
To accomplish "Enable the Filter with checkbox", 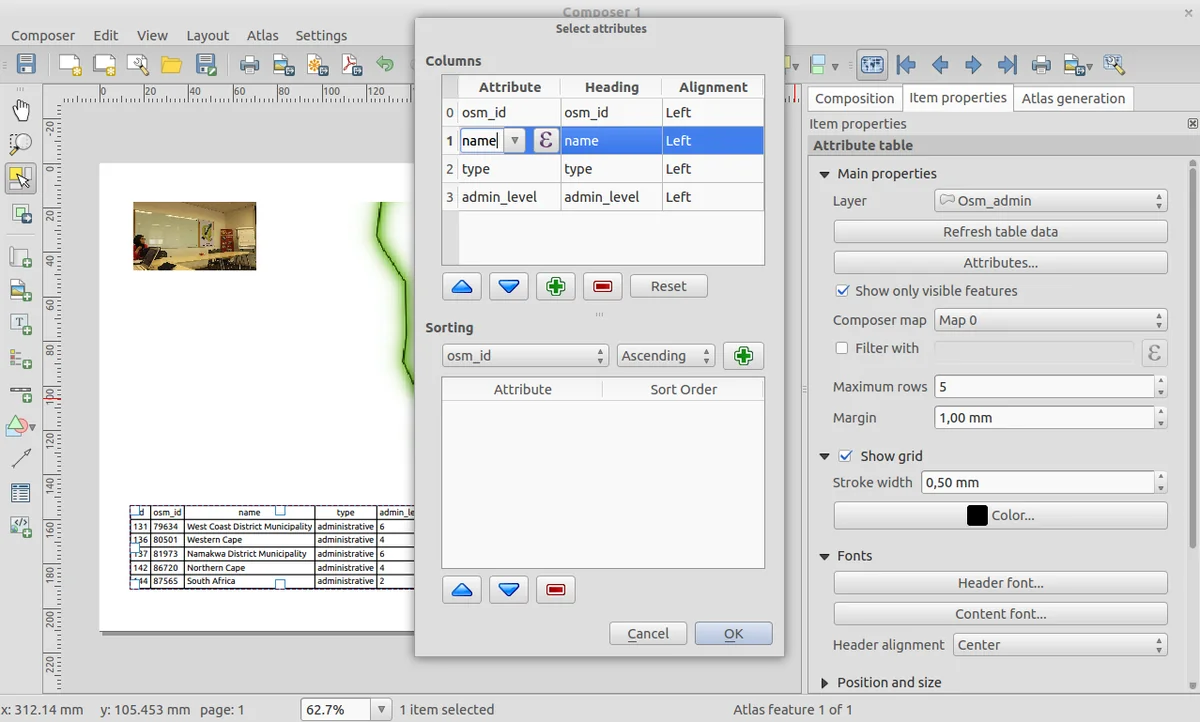I will [842, 348].
